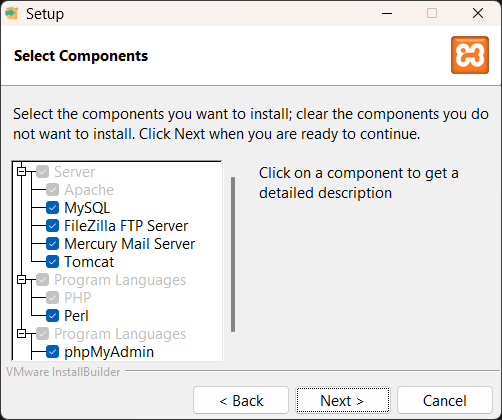
Task: Continue with the Next button
Action: click(x=343, y=400)
